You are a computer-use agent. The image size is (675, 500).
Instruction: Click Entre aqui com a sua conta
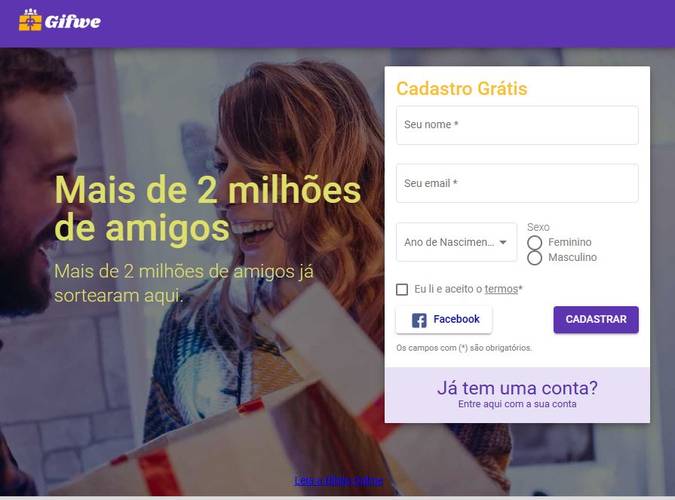[x=517, y=404]
